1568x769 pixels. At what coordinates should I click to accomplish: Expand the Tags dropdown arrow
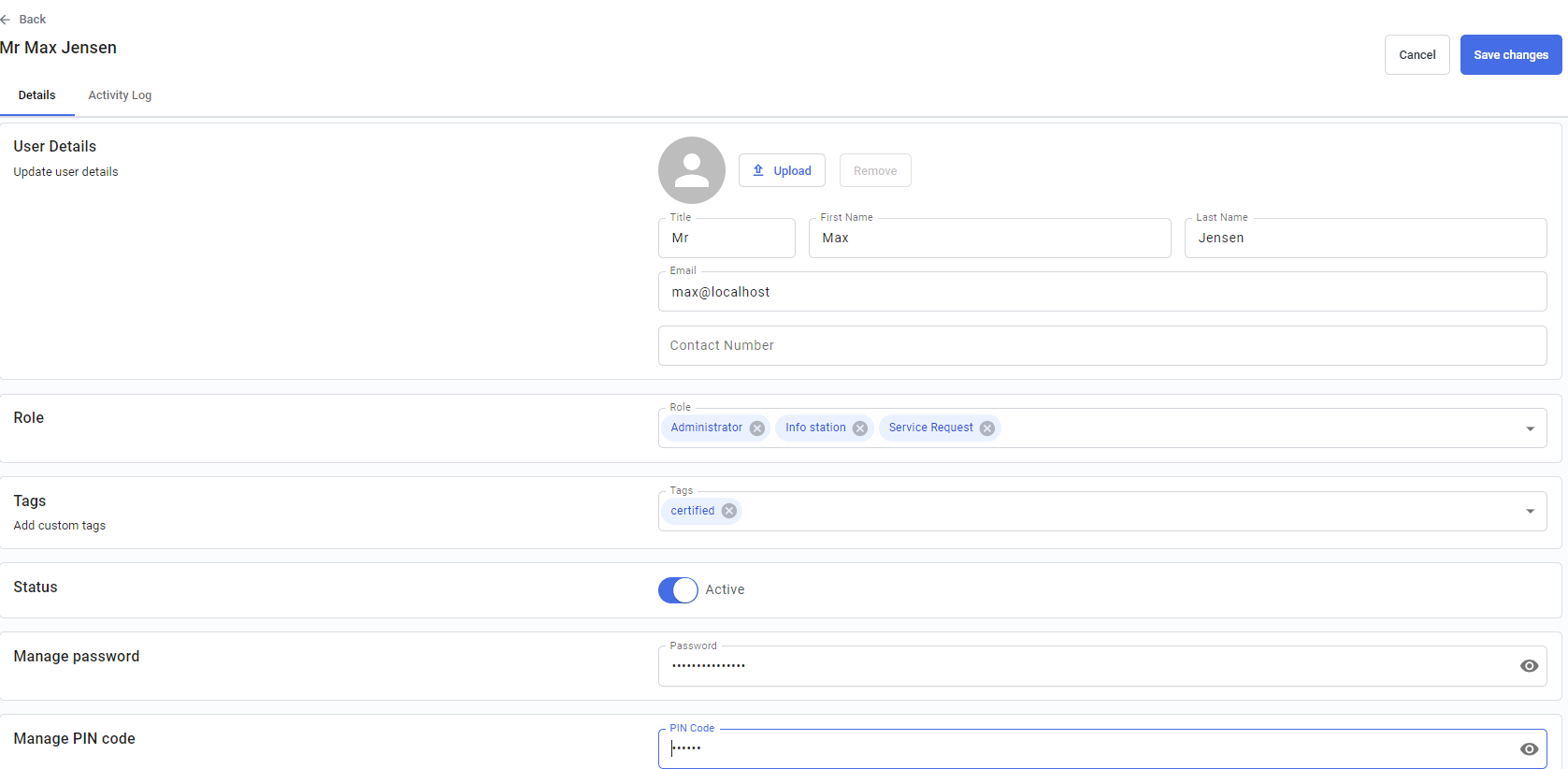(x=1530, y=511)
